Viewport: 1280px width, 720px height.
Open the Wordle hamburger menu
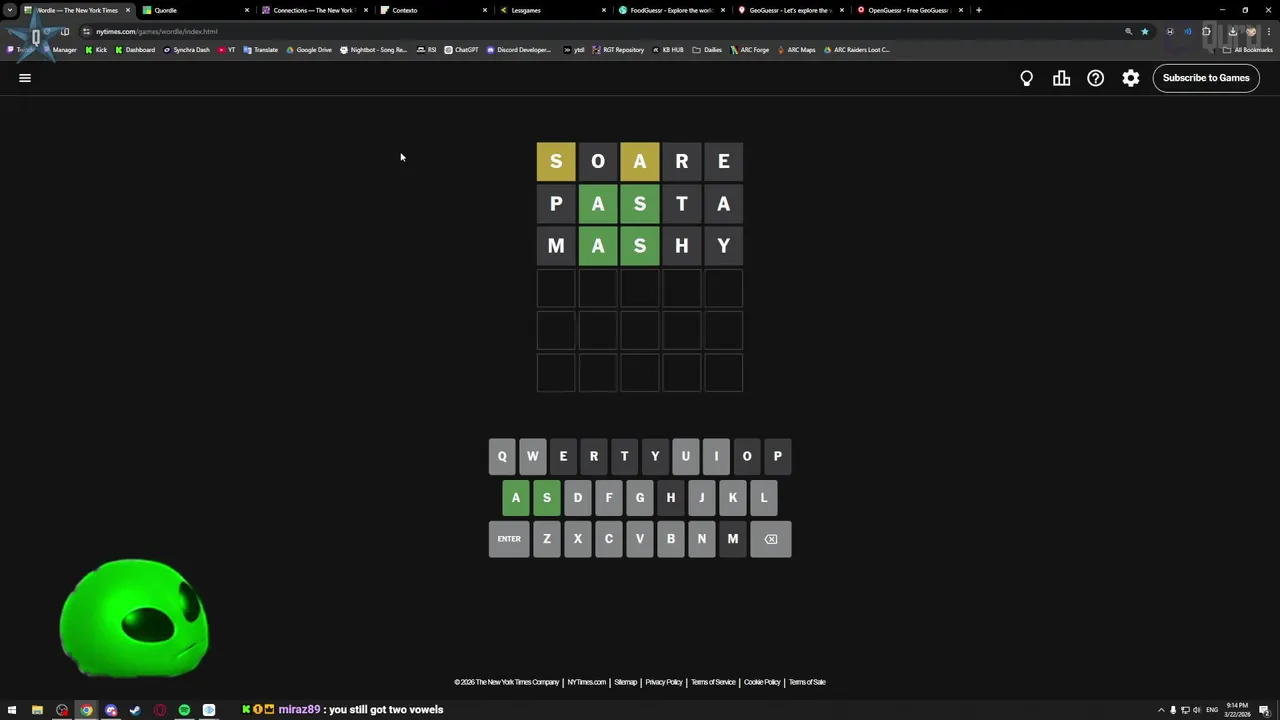point(25,78)
